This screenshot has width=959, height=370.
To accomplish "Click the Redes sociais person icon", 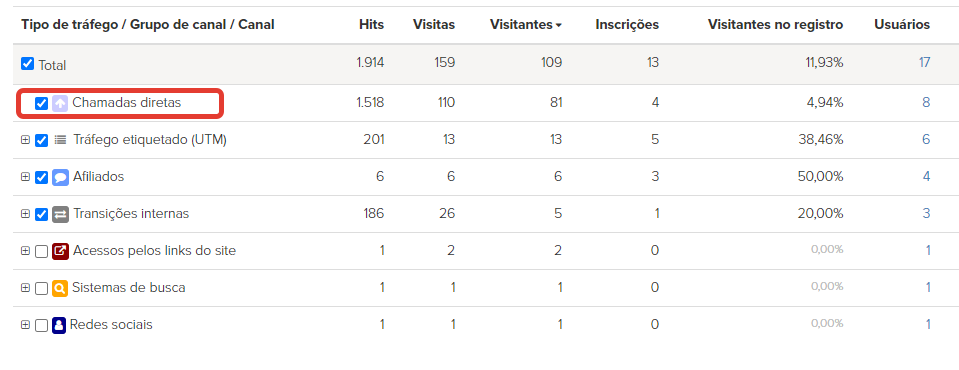I will point(59,325).
